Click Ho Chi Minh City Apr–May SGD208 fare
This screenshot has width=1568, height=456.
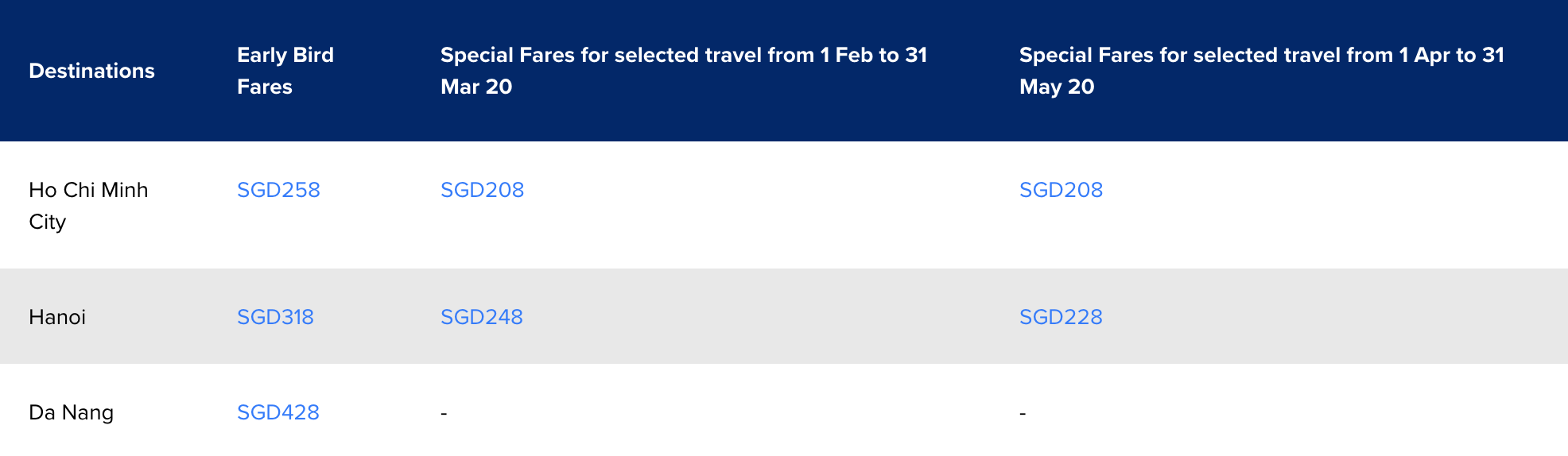[x=1061, y=190]
